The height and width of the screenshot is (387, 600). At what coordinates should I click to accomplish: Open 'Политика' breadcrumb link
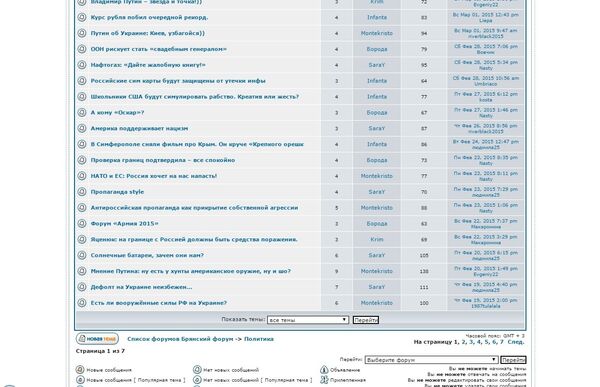259,339
